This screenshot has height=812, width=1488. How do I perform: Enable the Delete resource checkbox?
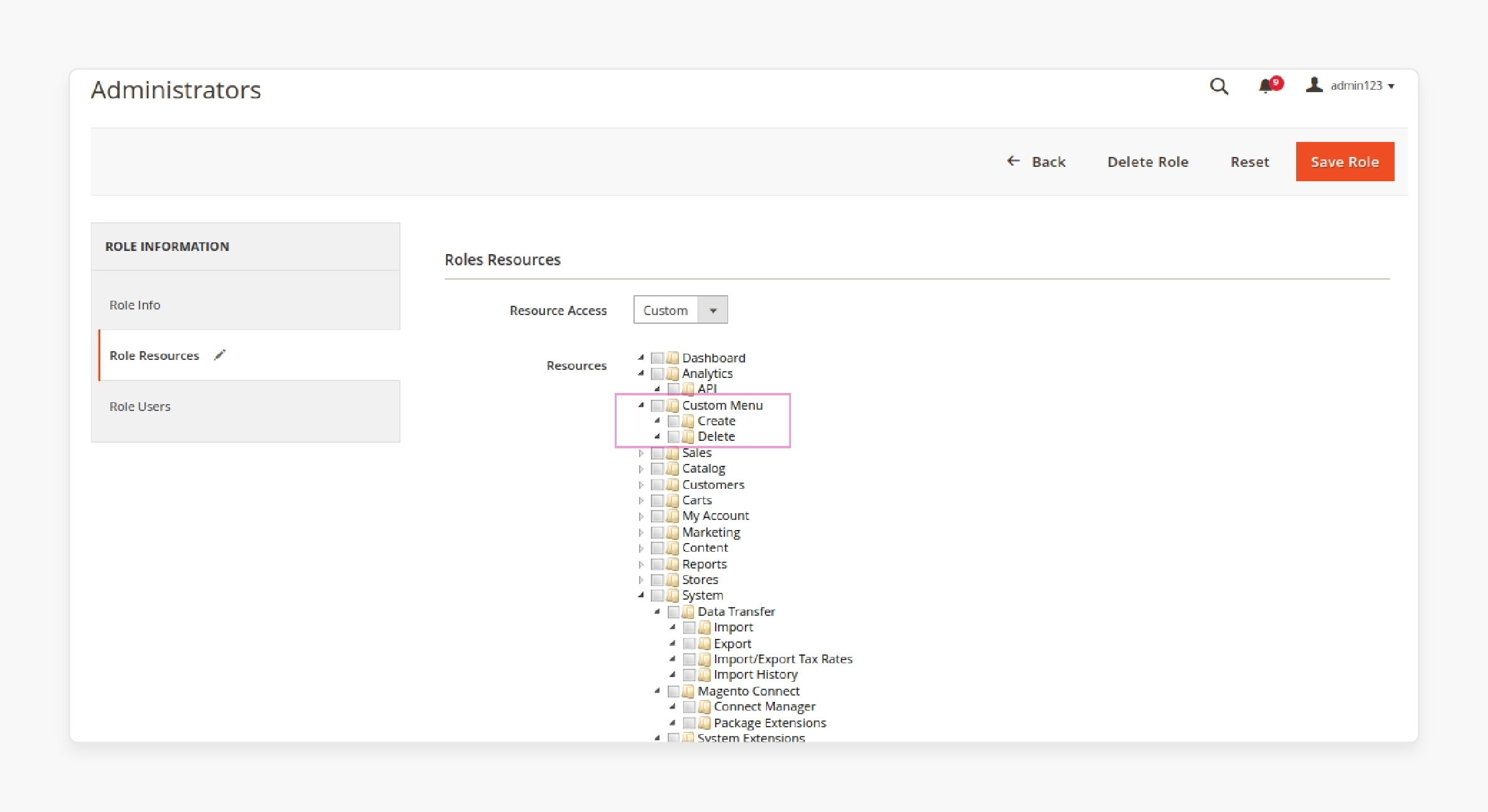coord(673,437)
